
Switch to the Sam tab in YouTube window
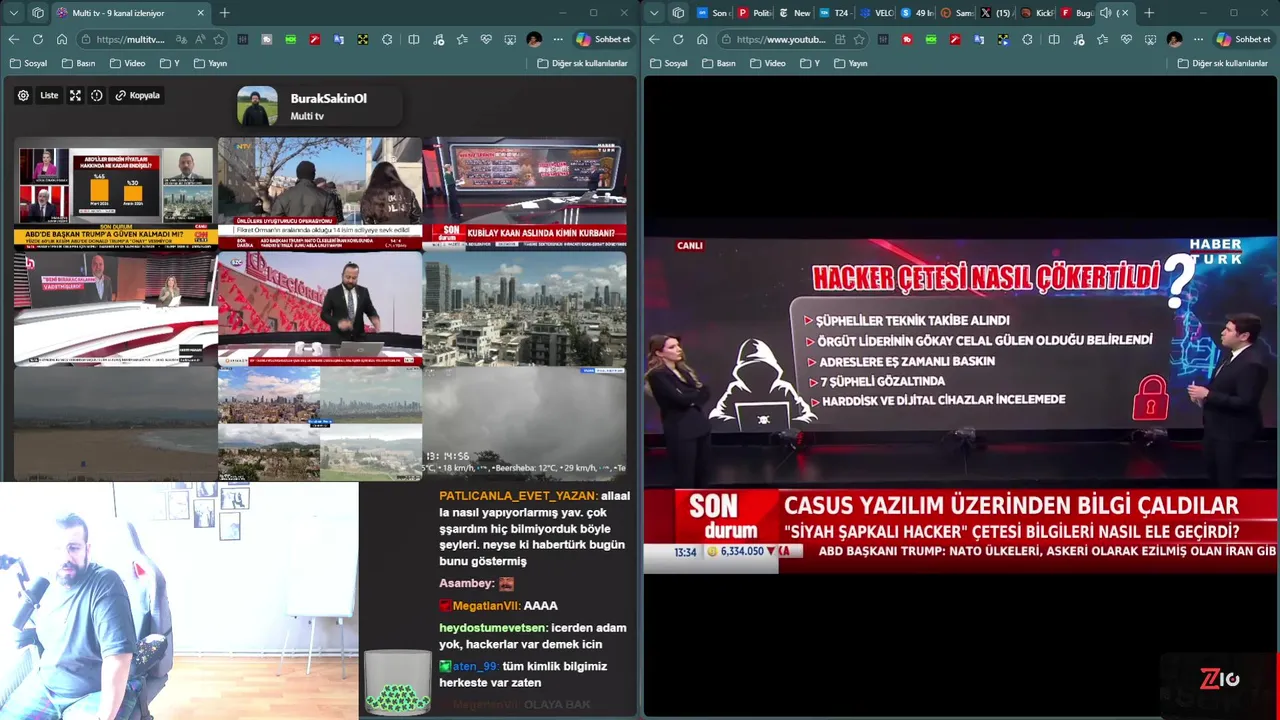[x=957, y=13]
